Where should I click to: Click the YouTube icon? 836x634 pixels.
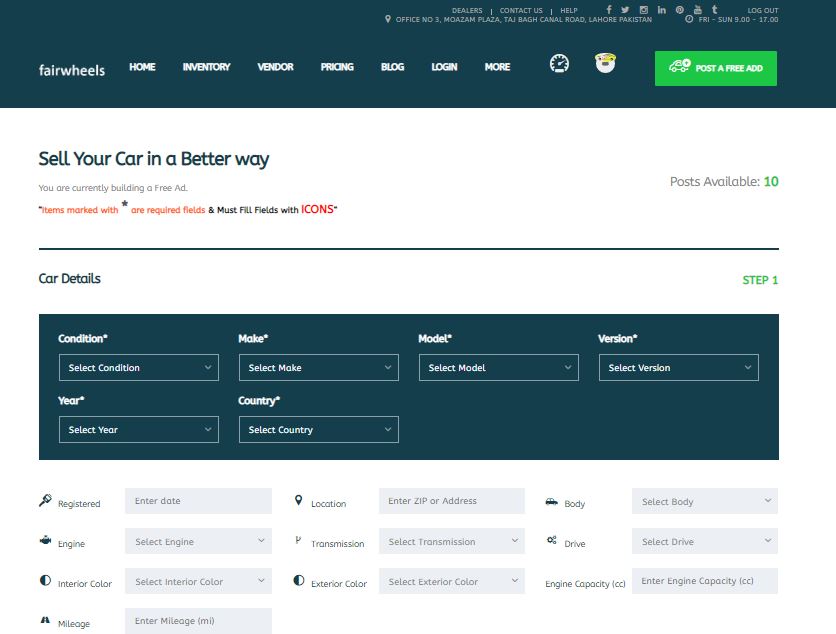pyautogui.click(x=697, y=10)
